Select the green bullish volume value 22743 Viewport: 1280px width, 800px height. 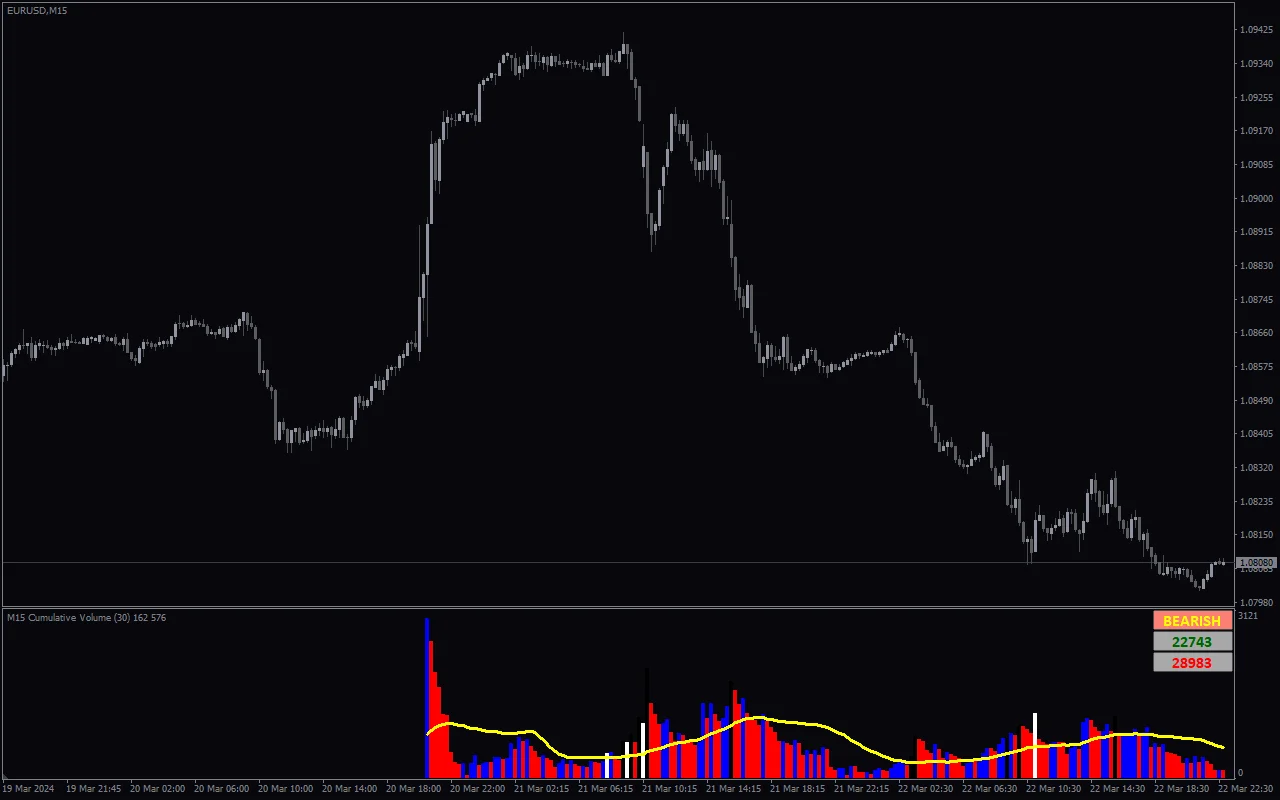[x=1192, y=641]
